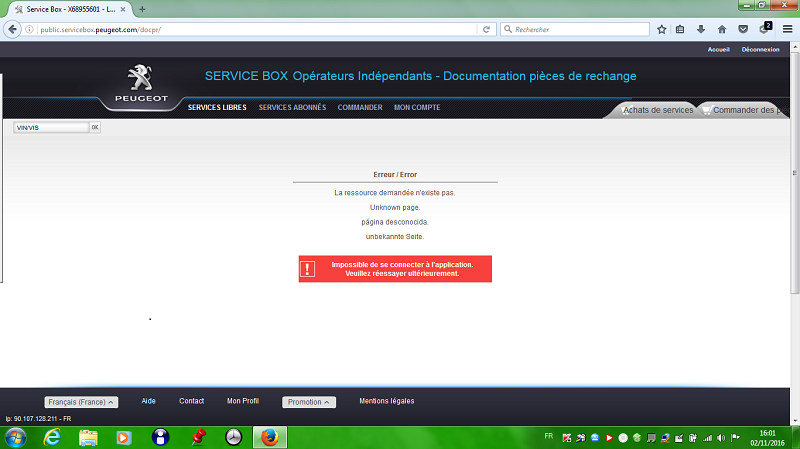
Task: Open the Action Center flag tray icon
Action: pos(735,438)
